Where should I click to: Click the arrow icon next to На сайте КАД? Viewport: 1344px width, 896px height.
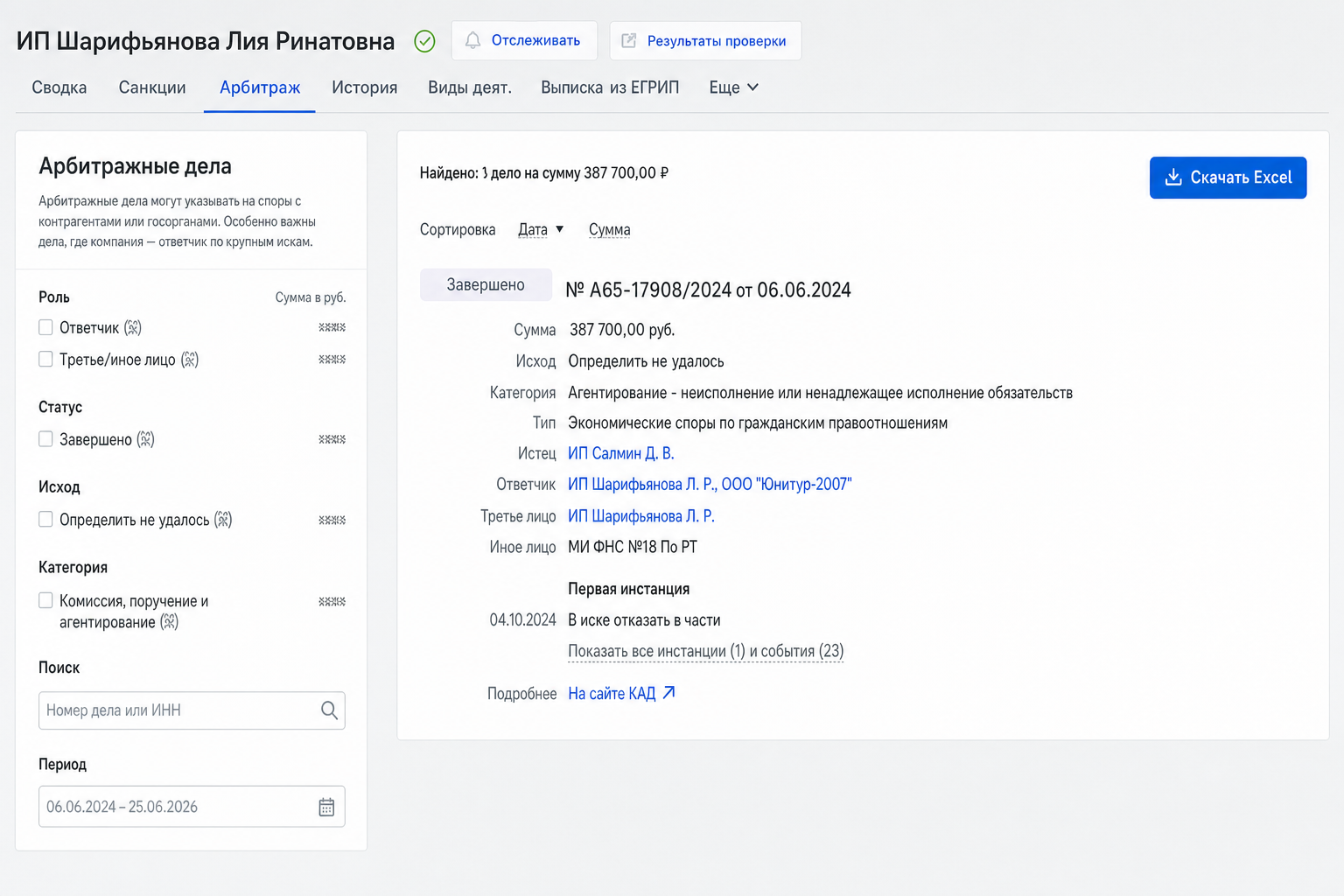pos(669,693)
